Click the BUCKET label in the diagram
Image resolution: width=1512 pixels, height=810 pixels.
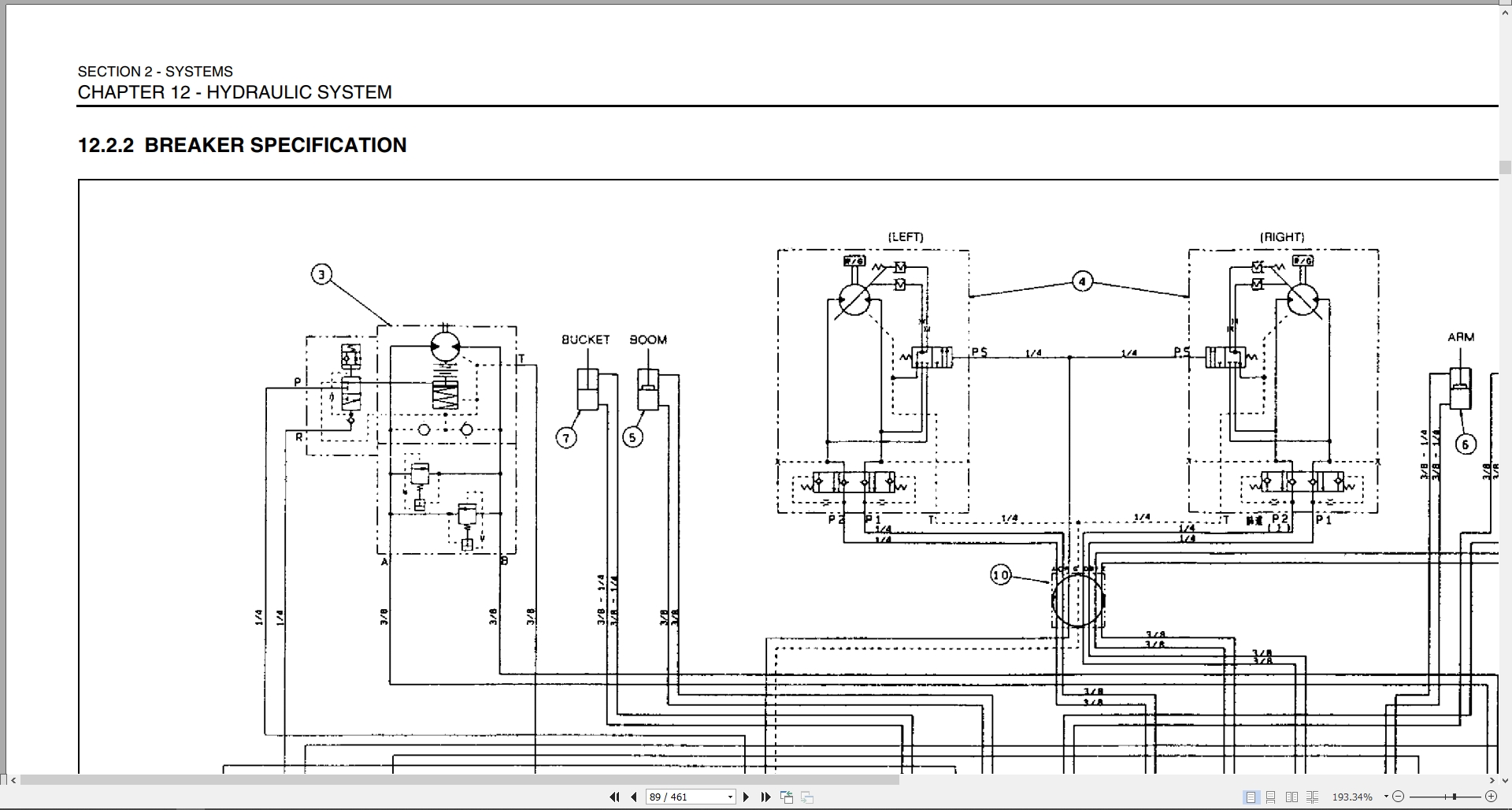pyautogui.click(x=585, y=340)
